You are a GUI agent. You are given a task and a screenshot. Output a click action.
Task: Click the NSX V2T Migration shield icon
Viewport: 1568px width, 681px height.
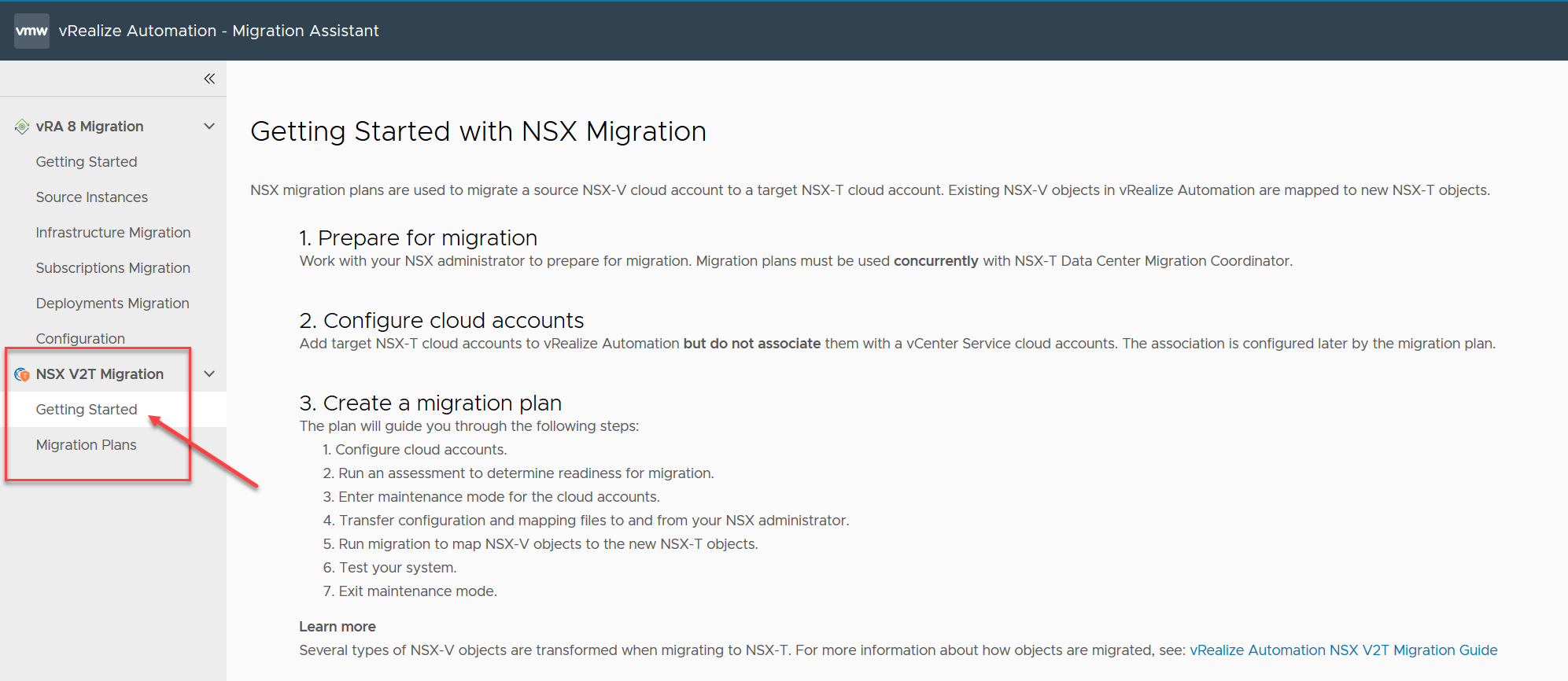(22, 374)
